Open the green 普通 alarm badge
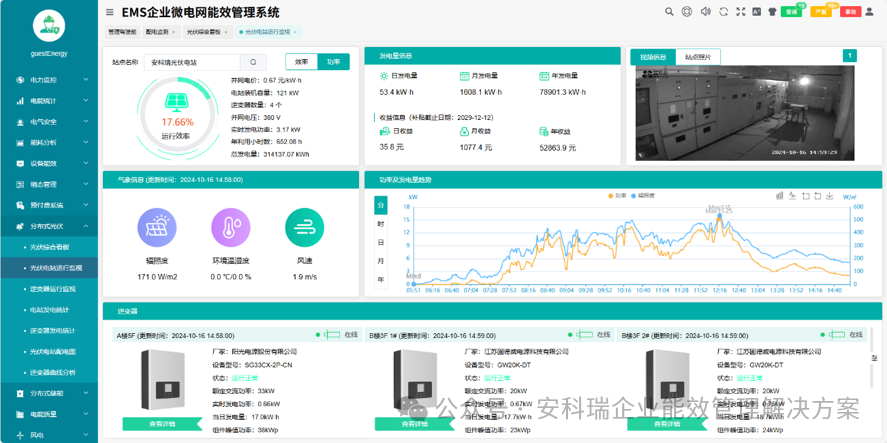Viewport: 887px width, 443px height. coord(791,11)
